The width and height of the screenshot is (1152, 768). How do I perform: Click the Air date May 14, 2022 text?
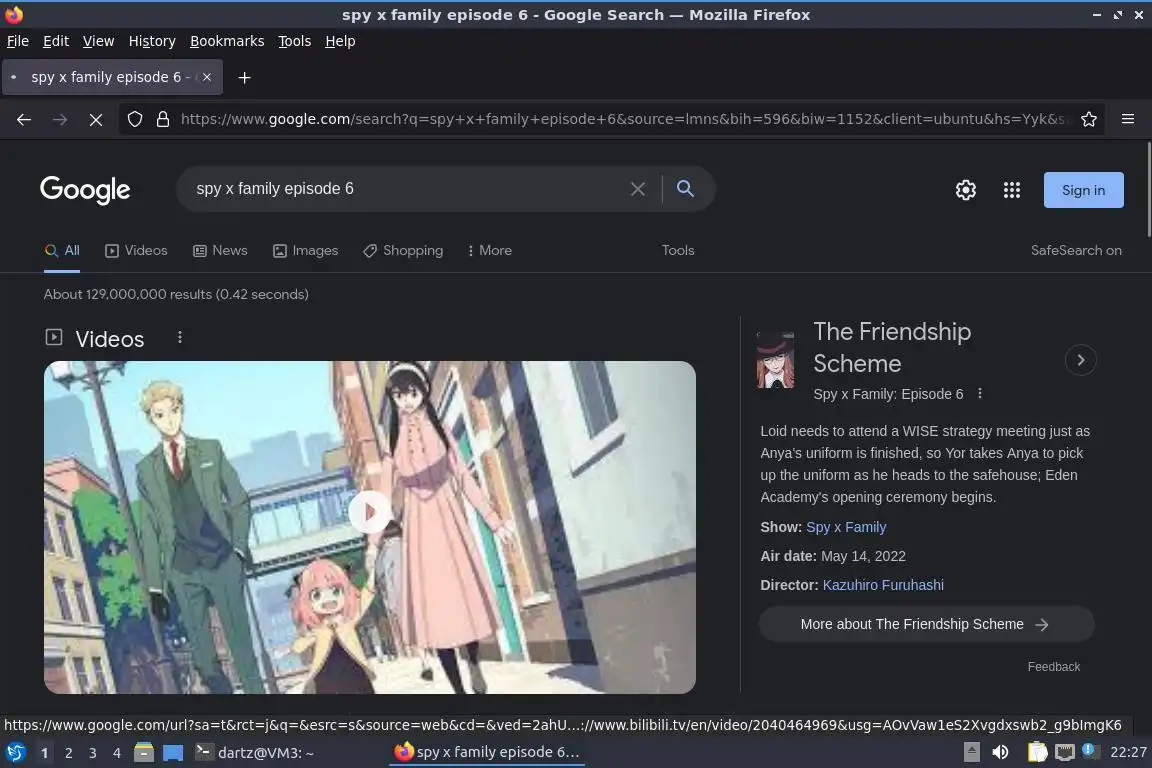832,556
